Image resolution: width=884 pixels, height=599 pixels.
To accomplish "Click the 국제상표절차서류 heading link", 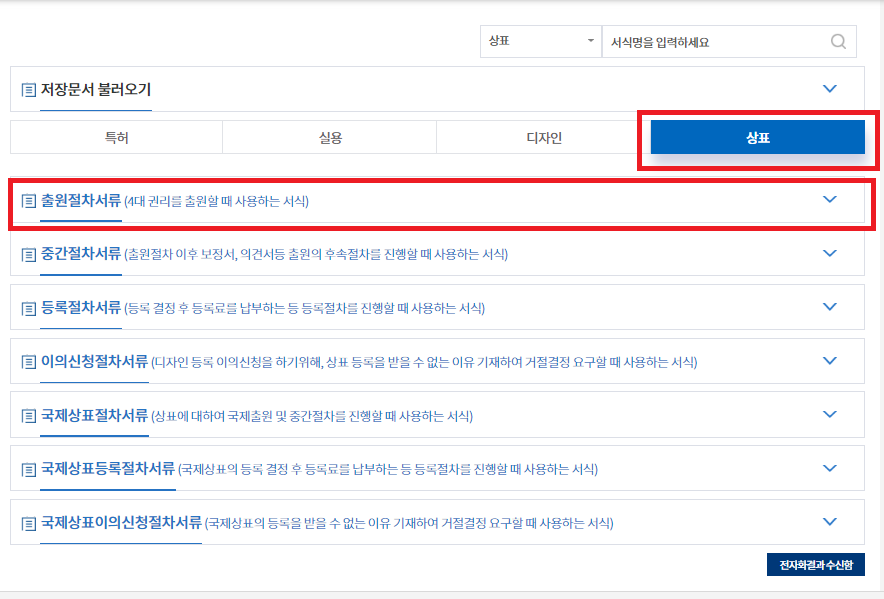I will (94, 416).
